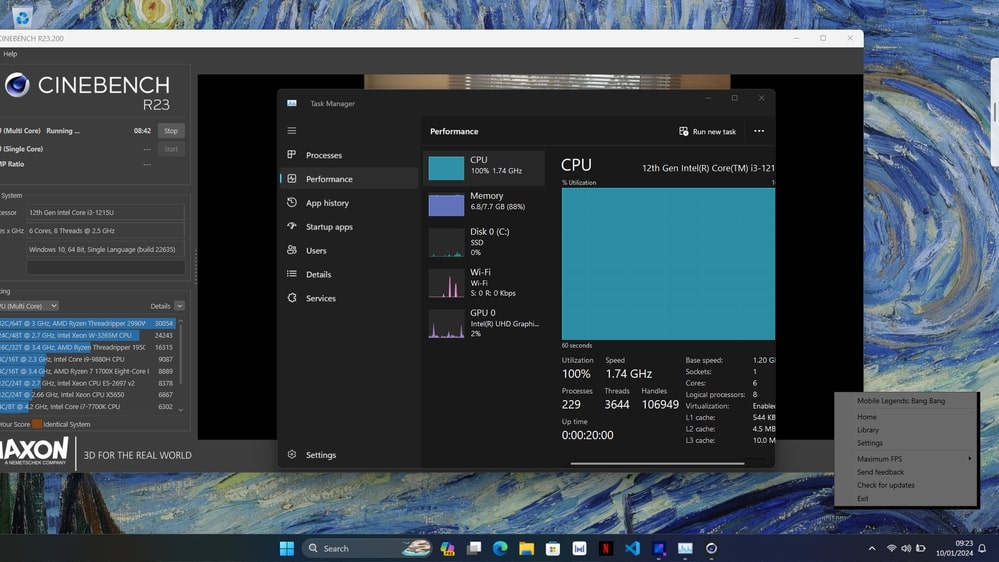Click the Cinebench R23 logo icon
999x562 pixels.
17,85
